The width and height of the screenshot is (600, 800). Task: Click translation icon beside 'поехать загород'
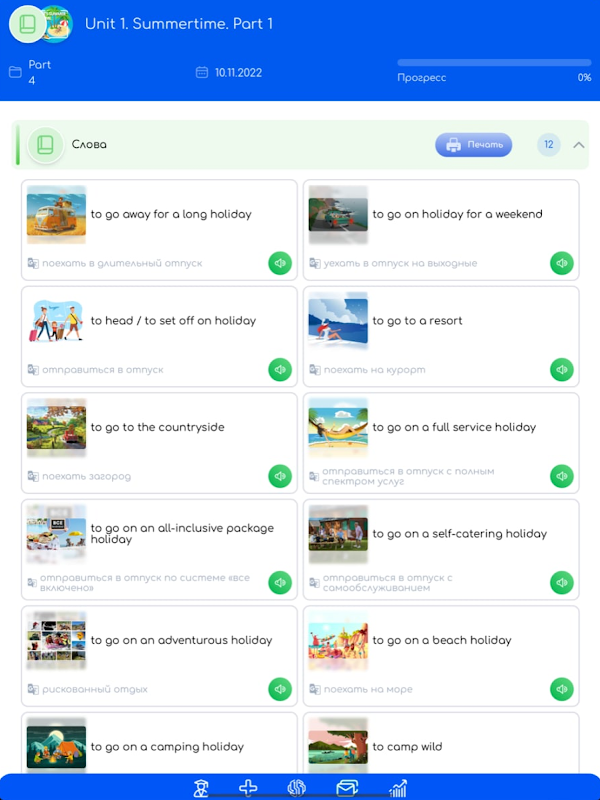point(33,476)
